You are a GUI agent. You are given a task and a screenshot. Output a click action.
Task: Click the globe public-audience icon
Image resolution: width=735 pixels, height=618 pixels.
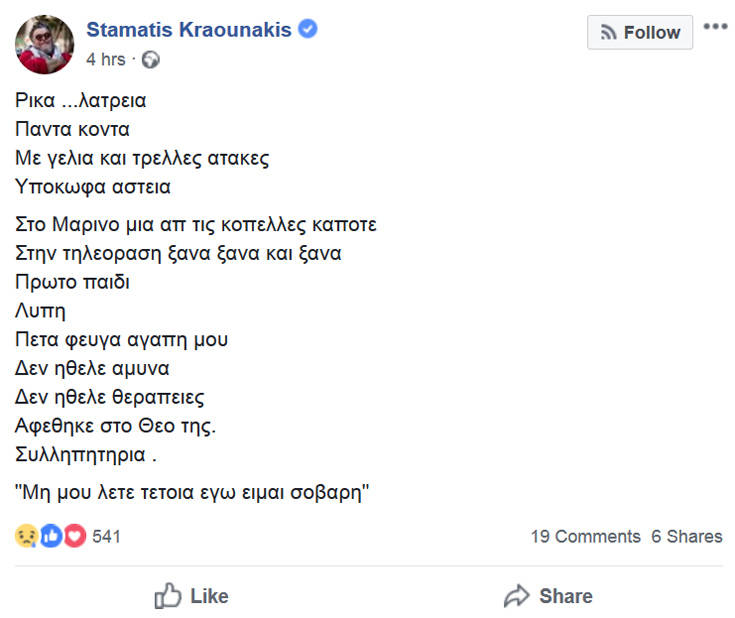tap(151, 59)
